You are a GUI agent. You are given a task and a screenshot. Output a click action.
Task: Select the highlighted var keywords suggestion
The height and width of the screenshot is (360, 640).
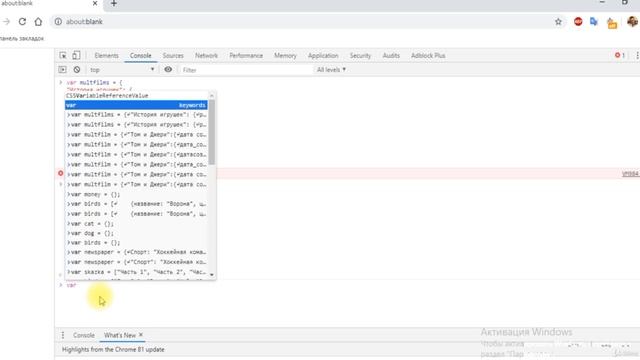136,105
